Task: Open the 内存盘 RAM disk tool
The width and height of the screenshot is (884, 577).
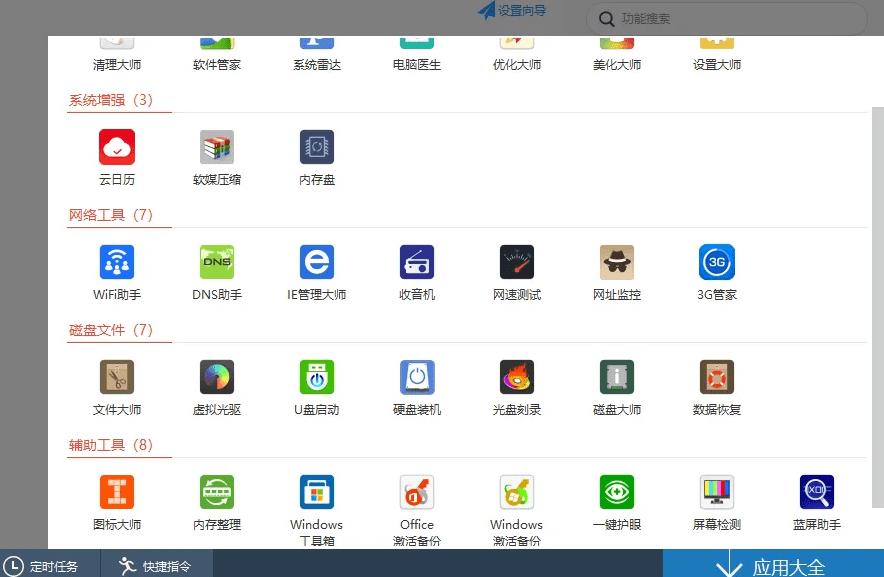Action: point(317,158)
